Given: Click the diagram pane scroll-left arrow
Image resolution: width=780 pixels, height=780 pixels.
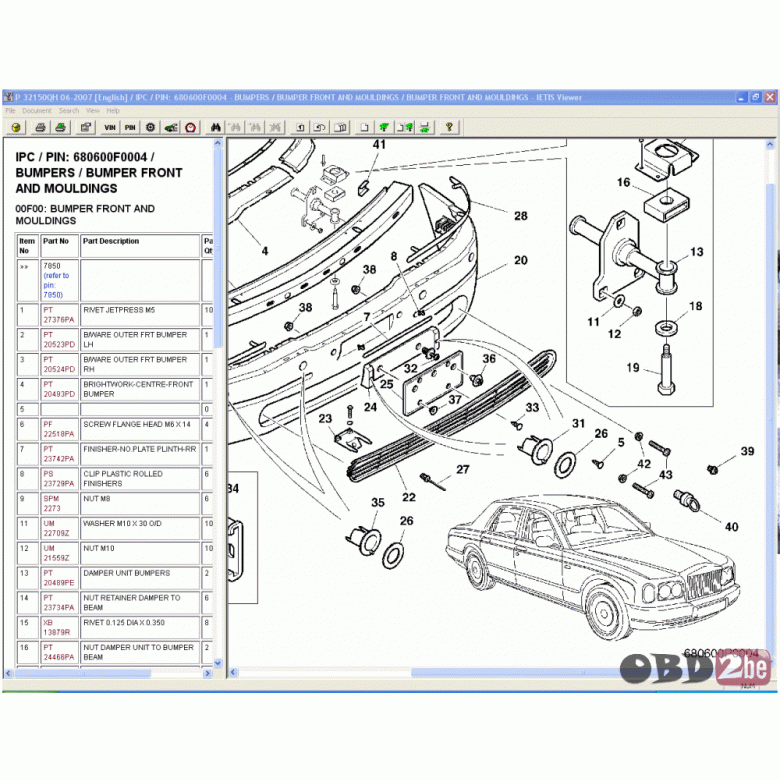Looking at the screenshot, I should [x=233, y=673].
